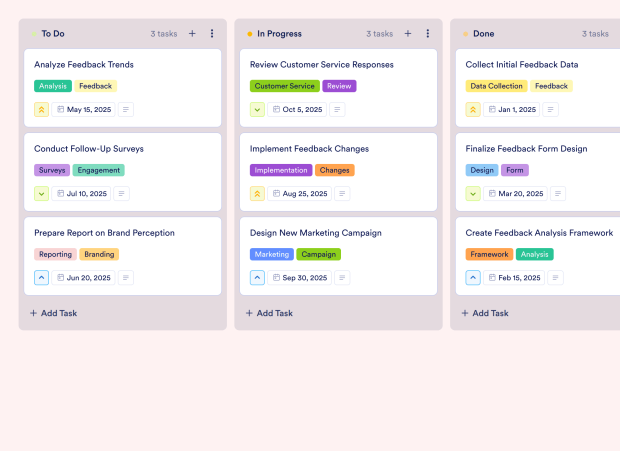The image size is (620, 451).
Task: Click the In Progress column title
Action: [x=280, y=34]
